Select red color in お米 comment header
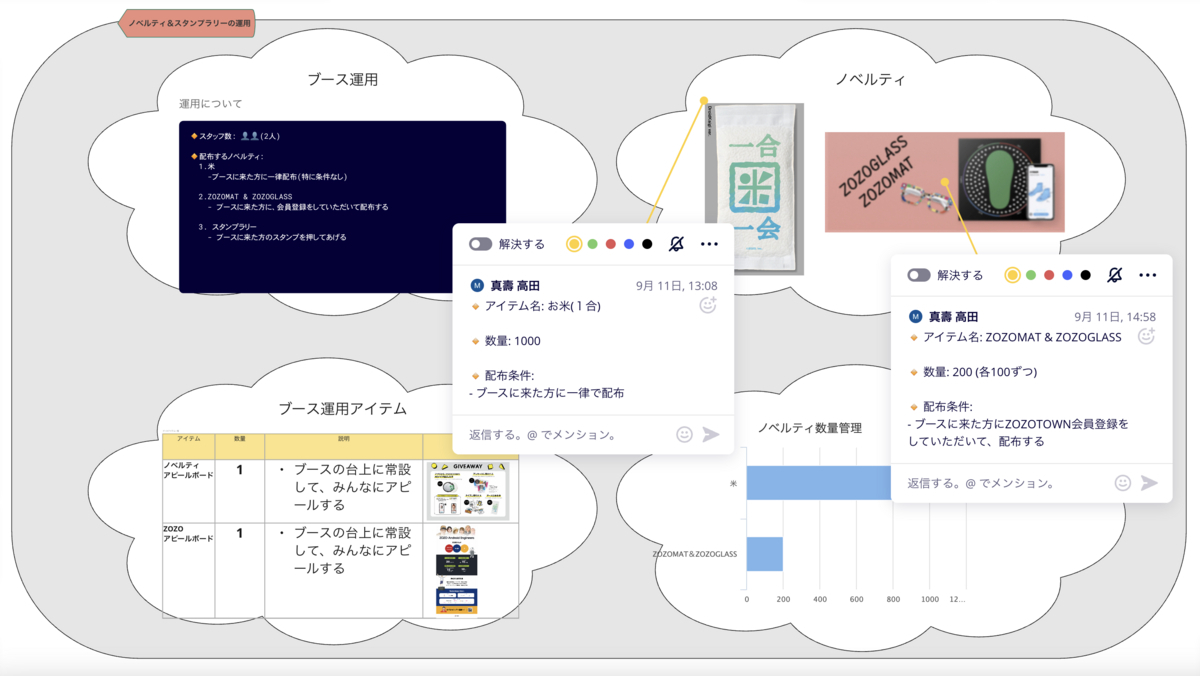Screen dimensions: 1200x676 611,244
